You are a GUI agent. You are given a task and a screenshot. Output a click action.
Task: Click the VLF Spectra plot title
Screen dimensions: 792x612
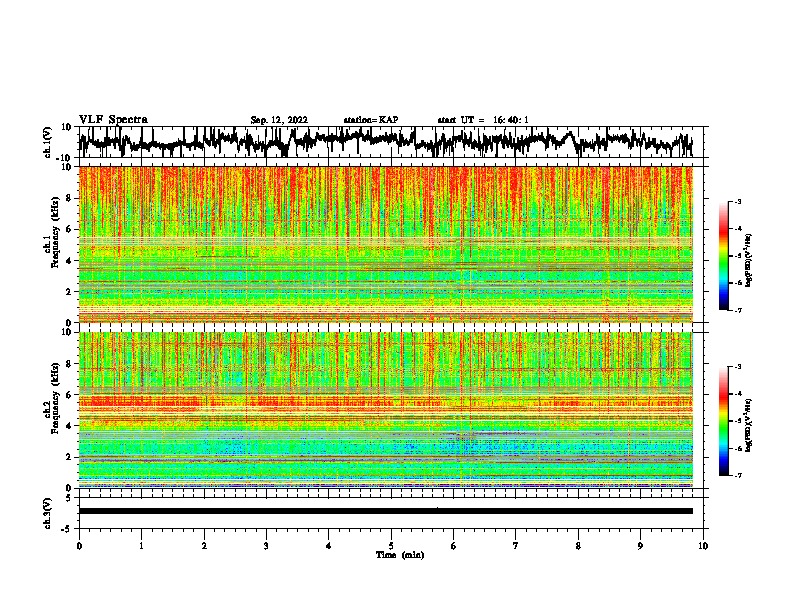pos(113,120)
